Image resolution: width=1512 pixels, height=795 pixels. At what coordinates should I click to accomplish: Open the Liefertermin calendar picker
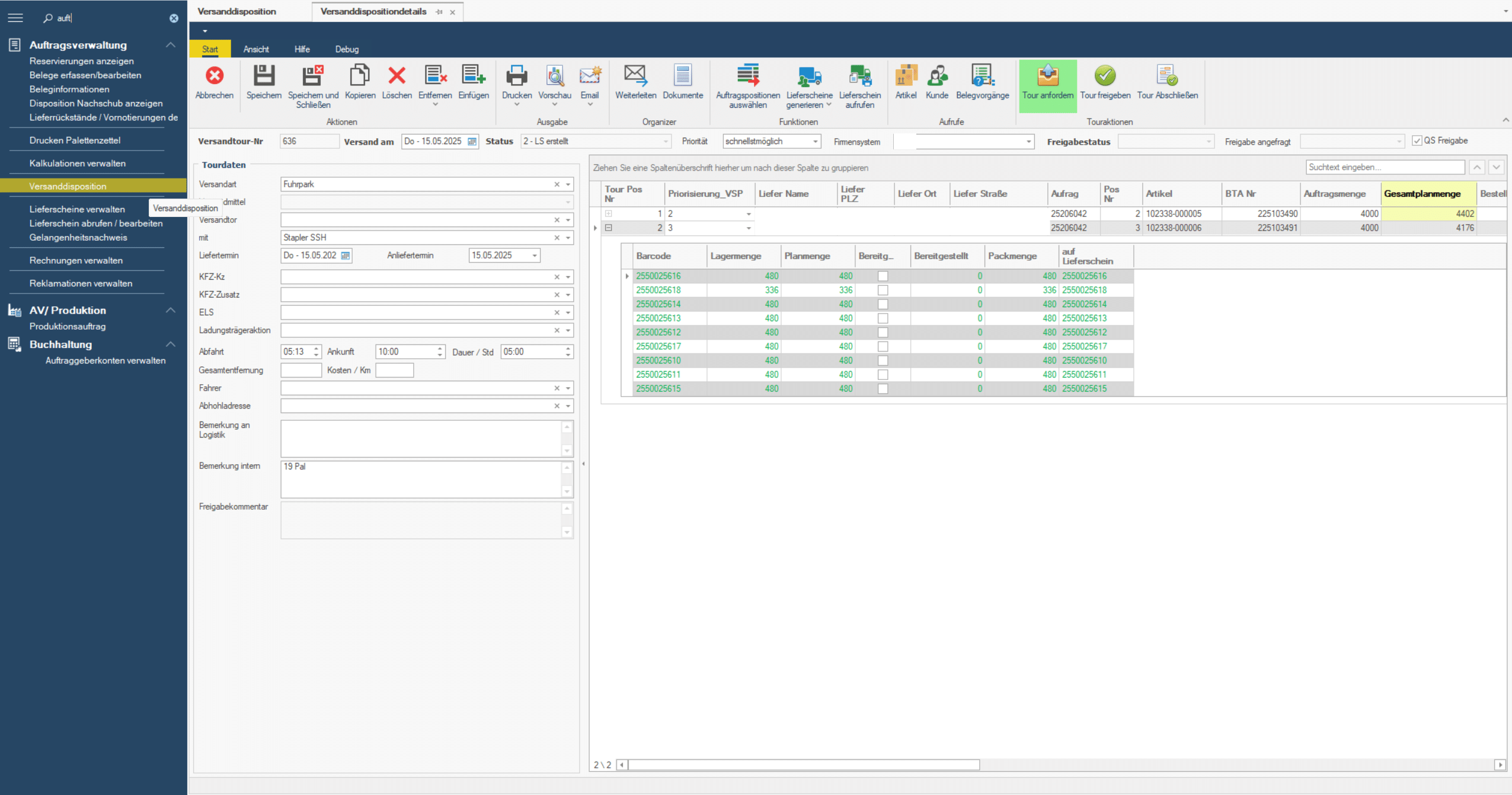tap(346, 255)
